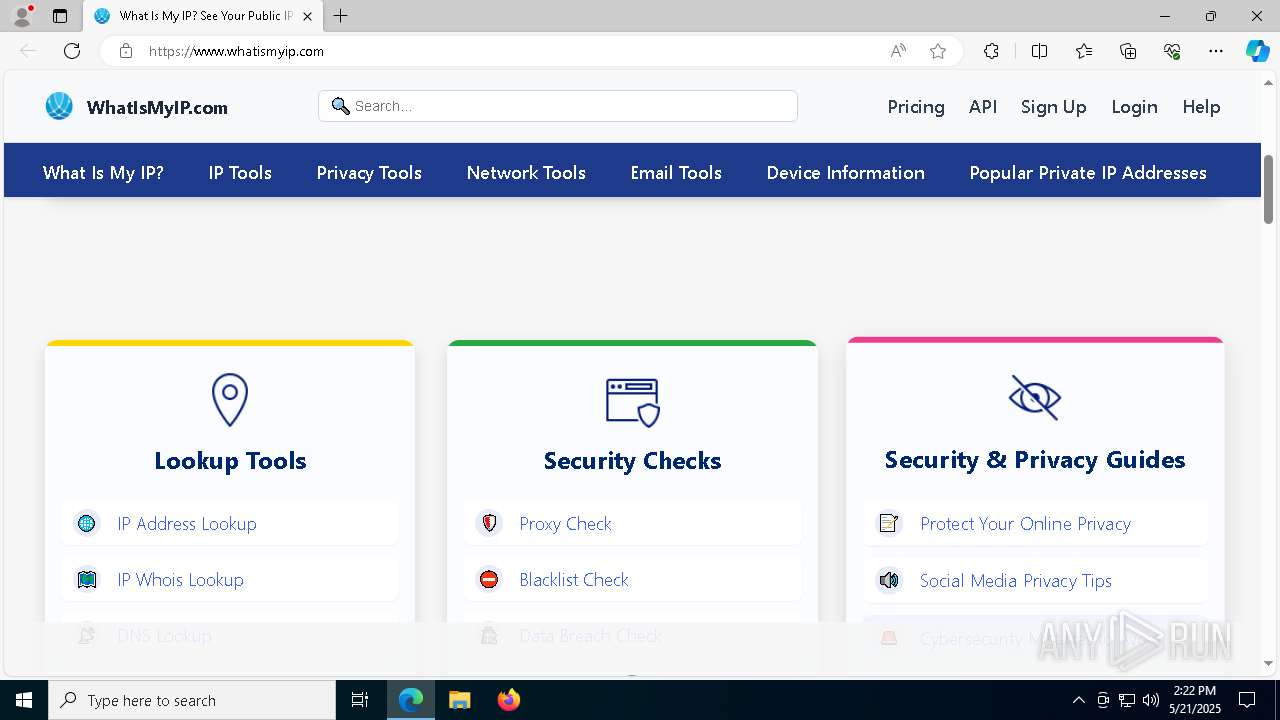1280x720 pixels.
Task: Open the Privacy Tools menu
Action: [x=369, y=173]
